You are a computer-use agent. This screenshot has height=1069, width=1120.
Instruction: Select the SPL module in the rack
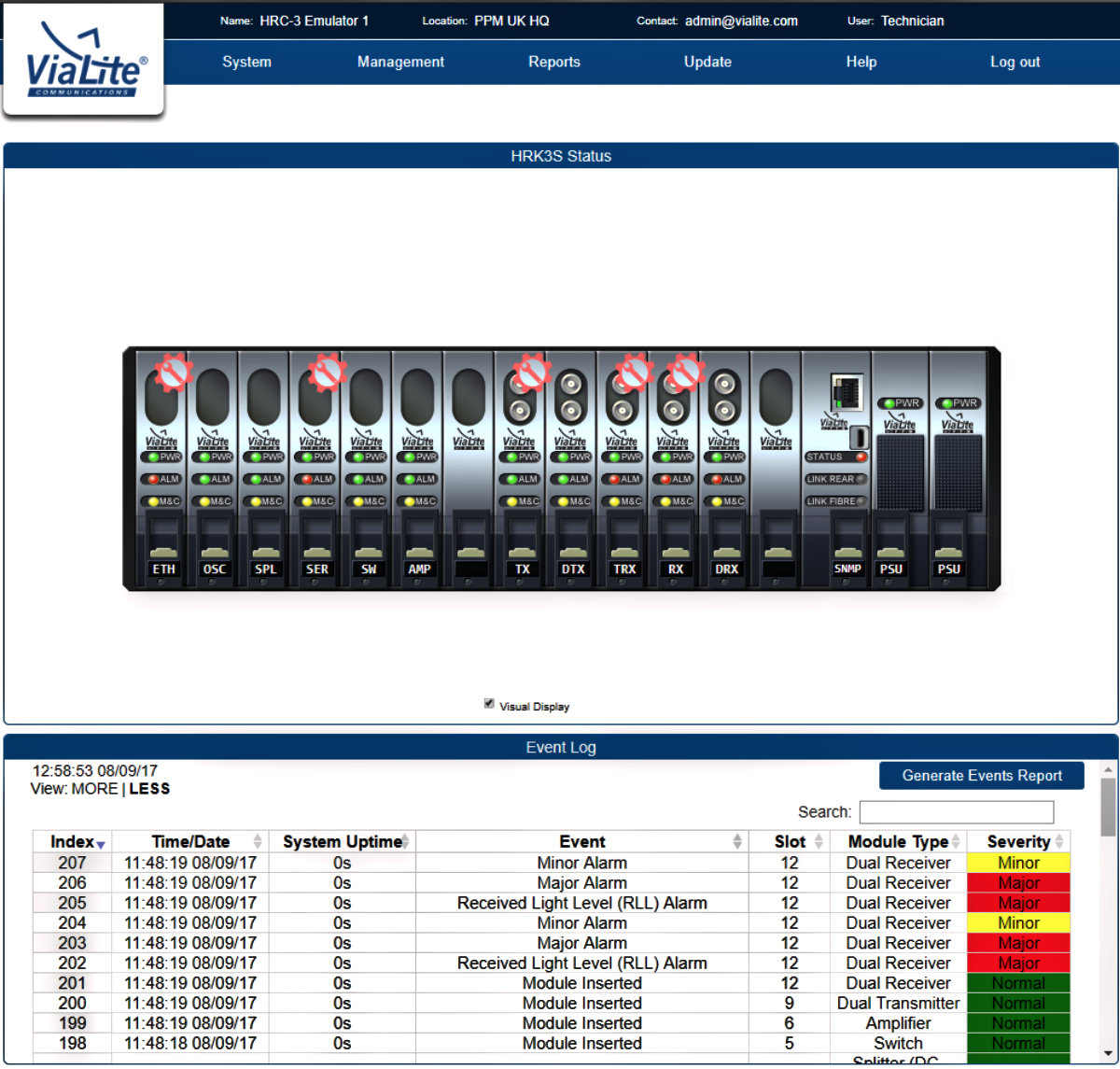[x=265, y=469]
